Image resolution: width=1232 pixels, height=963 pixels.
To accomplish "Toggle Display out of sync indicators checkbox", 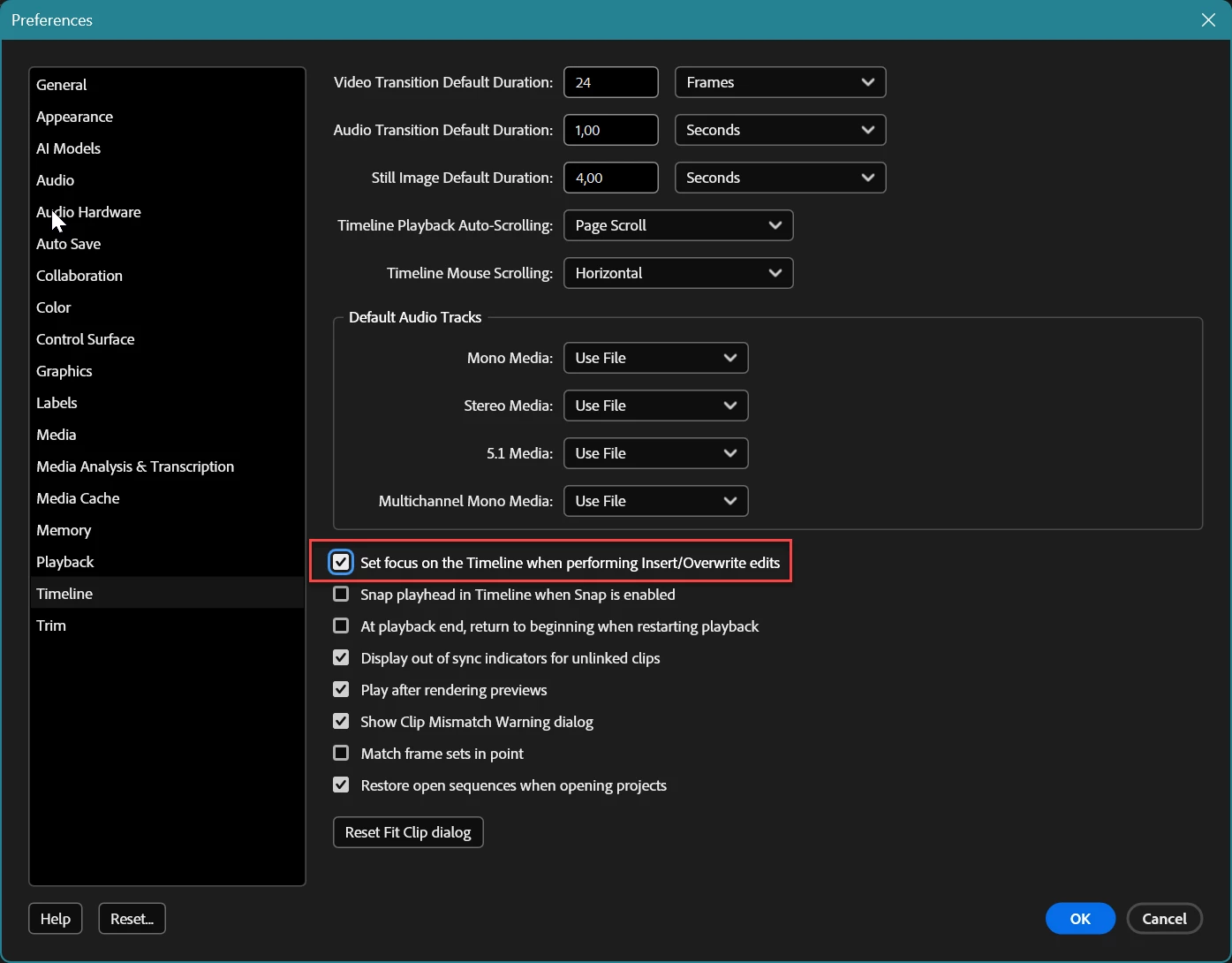I will tap(341, 658).
